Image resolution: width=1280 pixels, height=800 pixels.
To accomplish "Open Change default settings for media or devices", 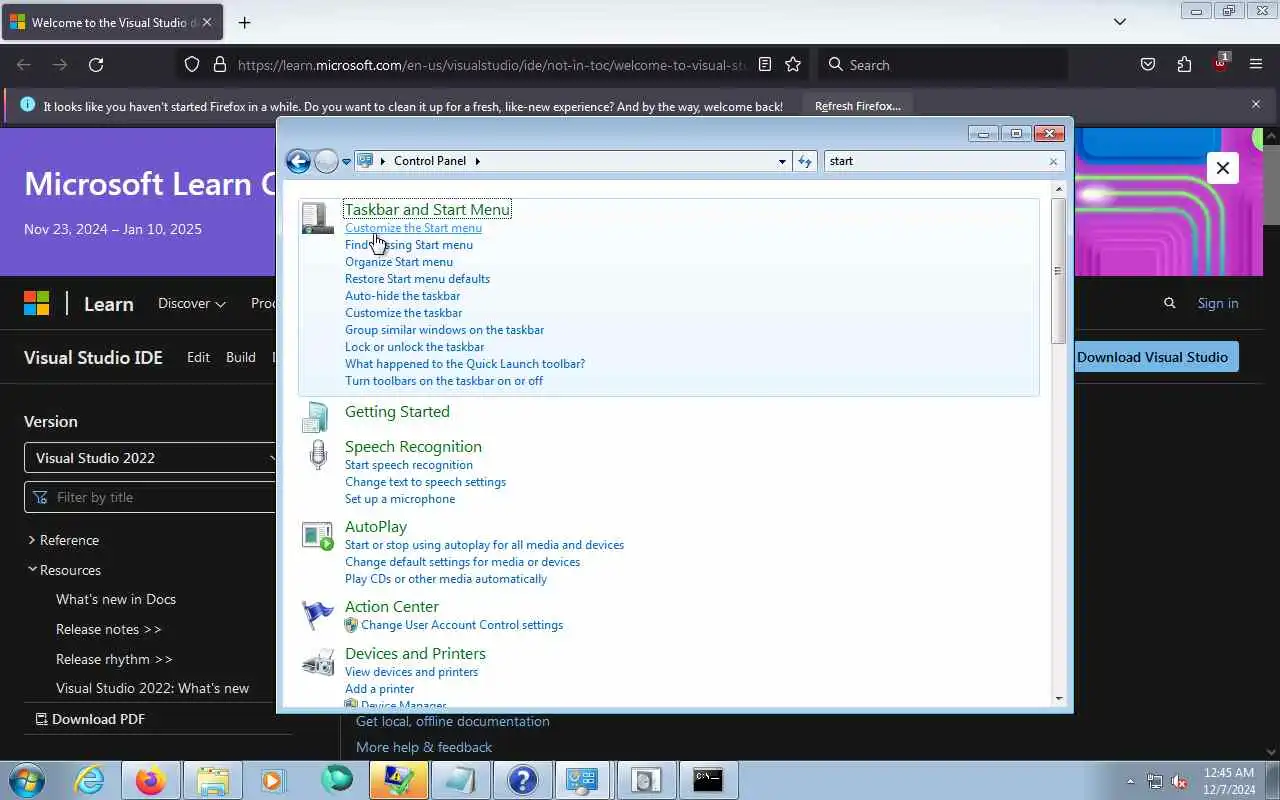I will pyautogui.click(x=462, y=562).
